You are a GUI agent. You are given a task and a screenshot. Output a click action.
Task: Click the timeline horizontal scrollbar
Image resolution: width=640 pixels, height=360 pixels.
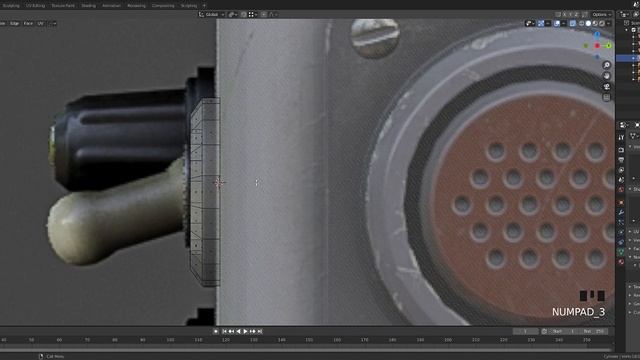306,350
